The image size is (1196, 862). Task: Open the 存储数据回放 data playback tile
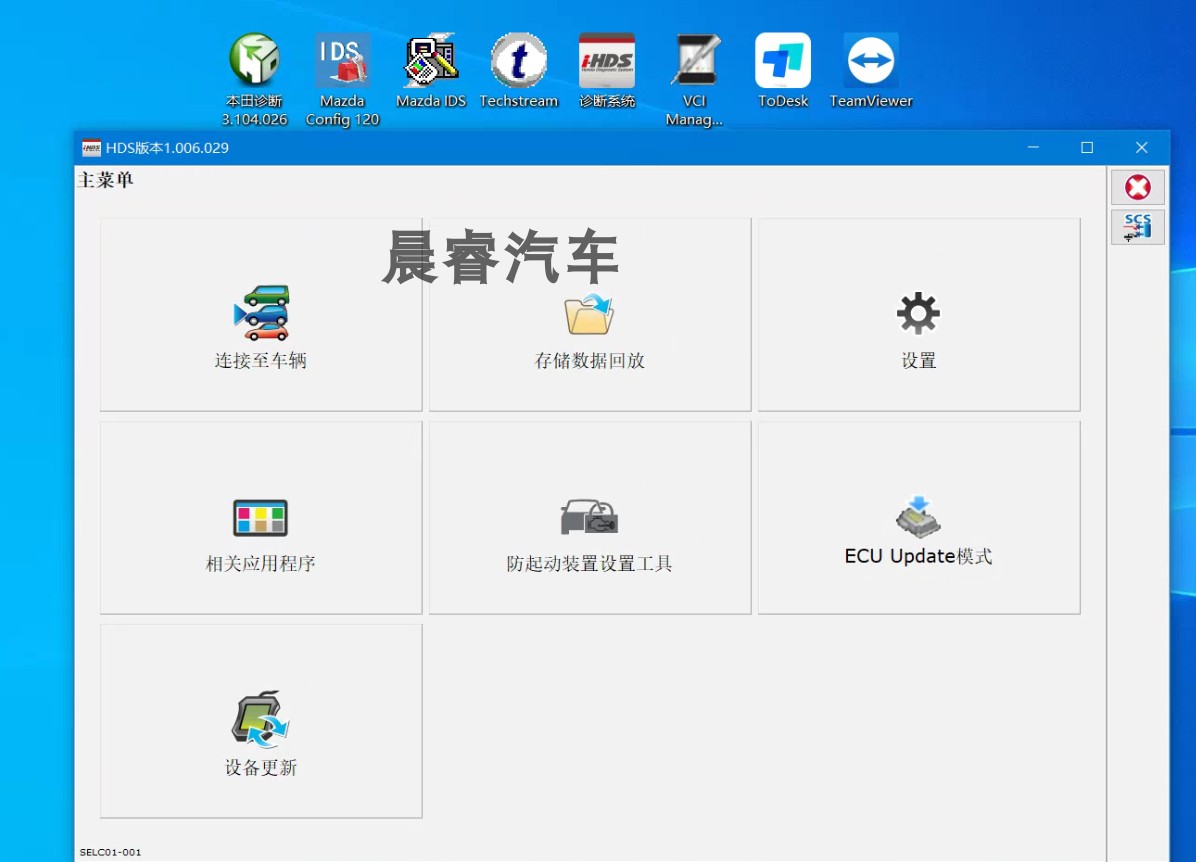(590, 314)
